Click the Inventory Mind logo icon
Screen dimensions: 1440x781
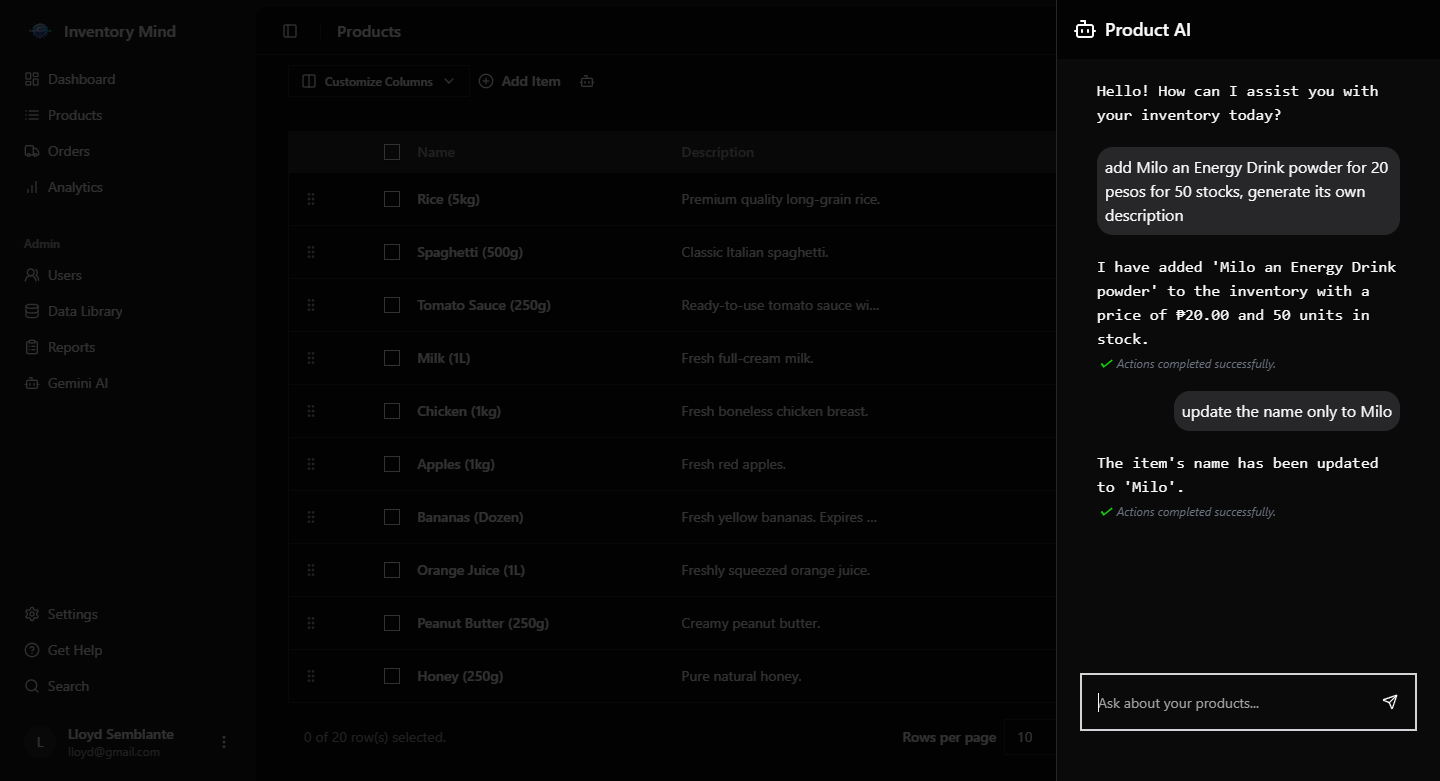40,31
